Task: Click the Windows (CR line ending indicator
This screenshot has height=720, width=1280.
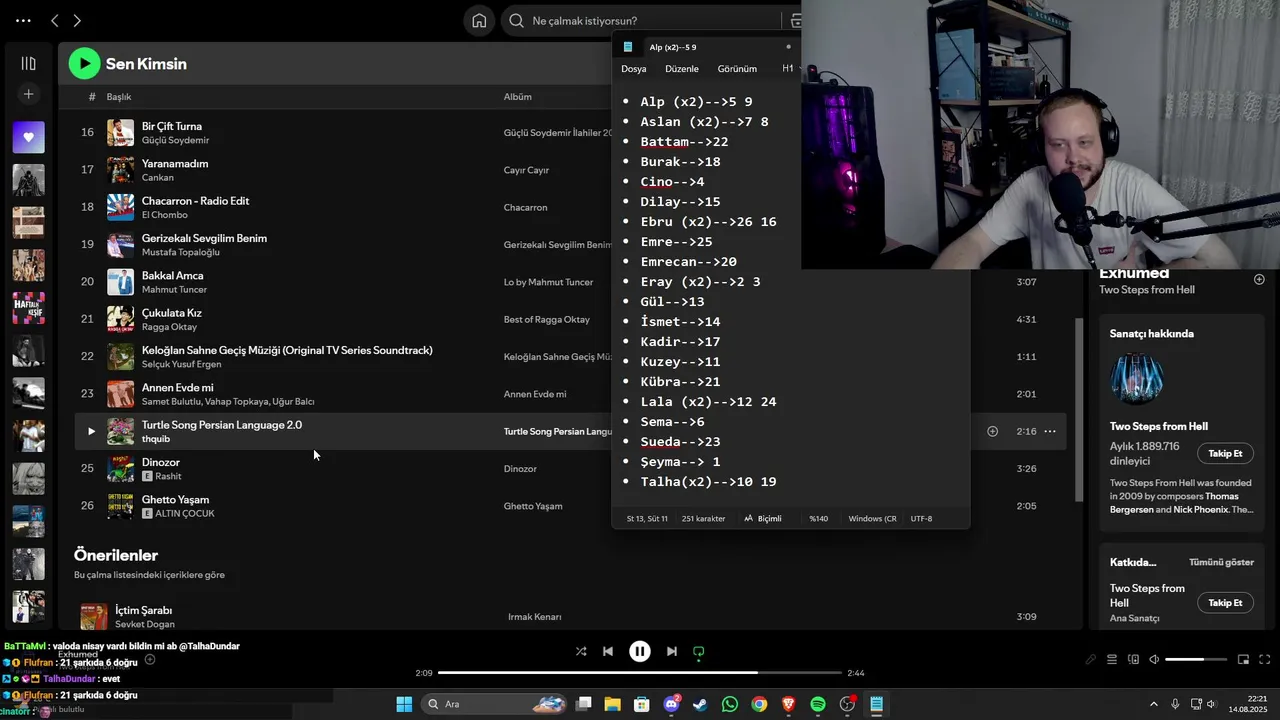Action: pyautogui.click(x=872, y=519)
